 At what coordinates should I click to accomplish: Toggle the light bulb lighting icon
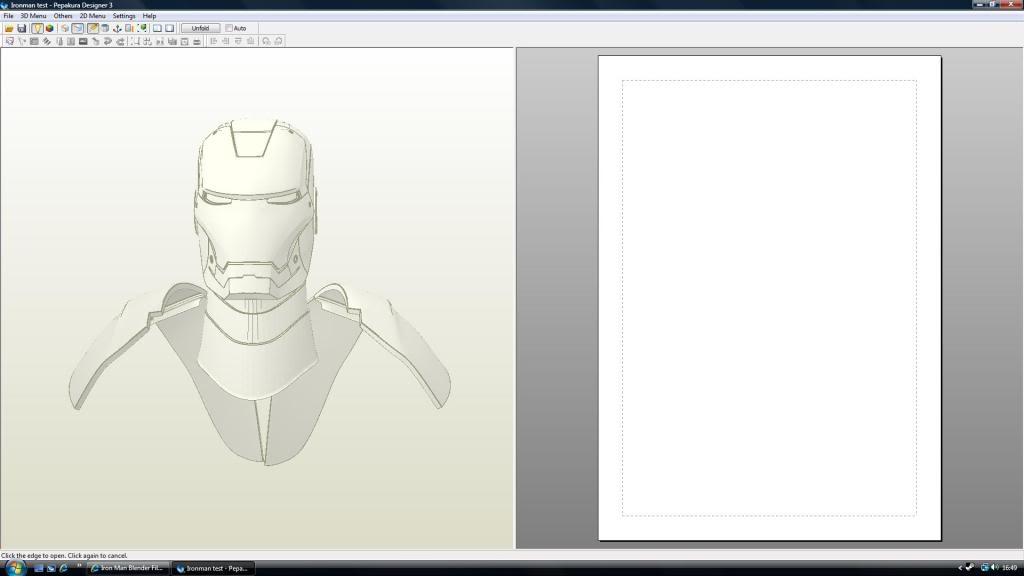tap(37, 28)
